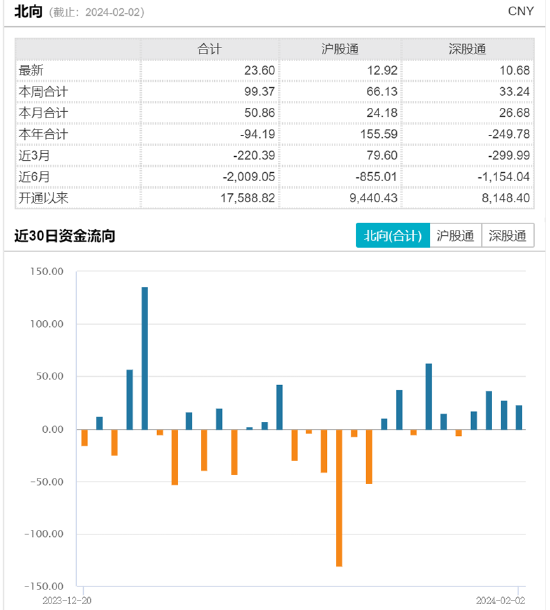Click the value 23.60
The width and height of the screenshot is (550, 610).
click(259, 70)
